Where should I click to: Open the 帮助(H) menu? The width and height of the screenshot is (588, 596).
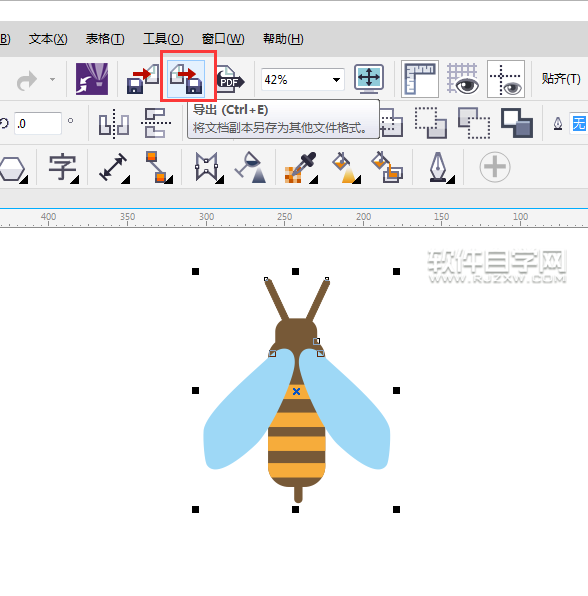point(283,39)
